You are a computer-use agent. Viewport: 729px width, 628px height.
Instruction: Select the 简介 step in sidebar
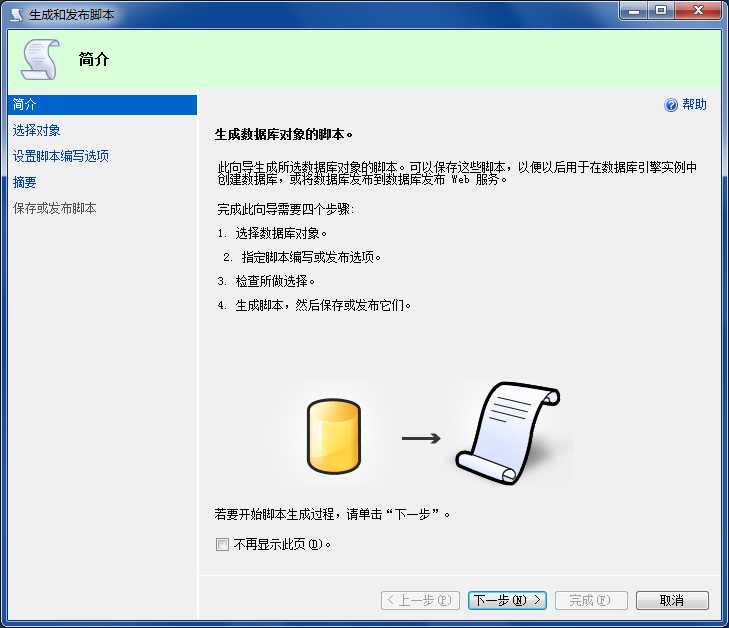click(102, 105)
